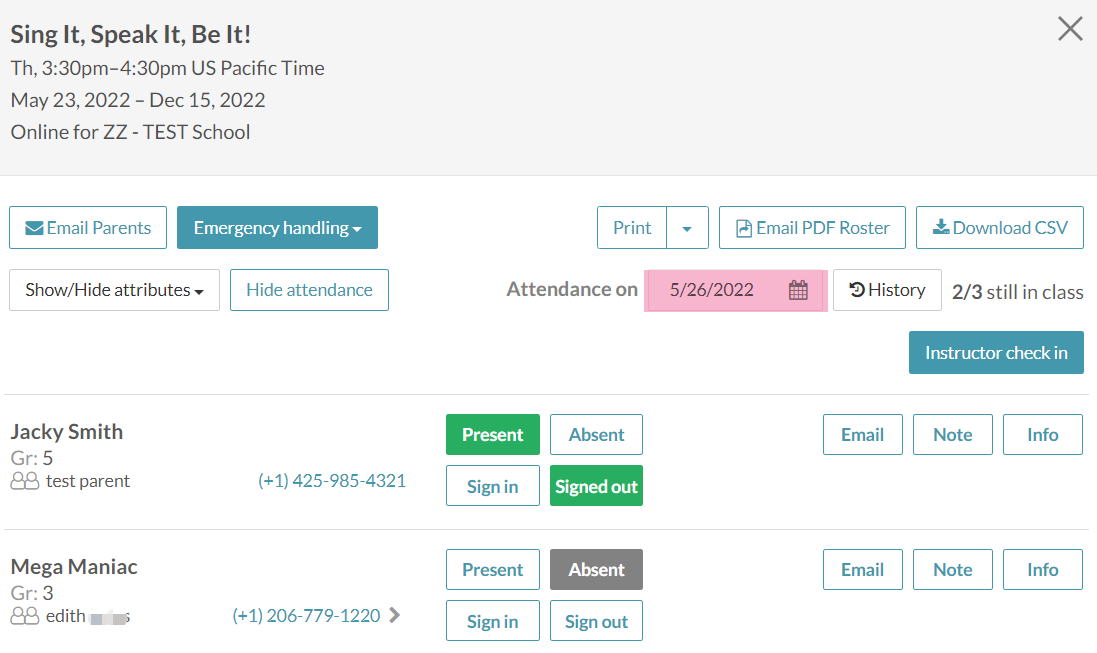
Task: Click the Instructor check in button
Action: 996,353
